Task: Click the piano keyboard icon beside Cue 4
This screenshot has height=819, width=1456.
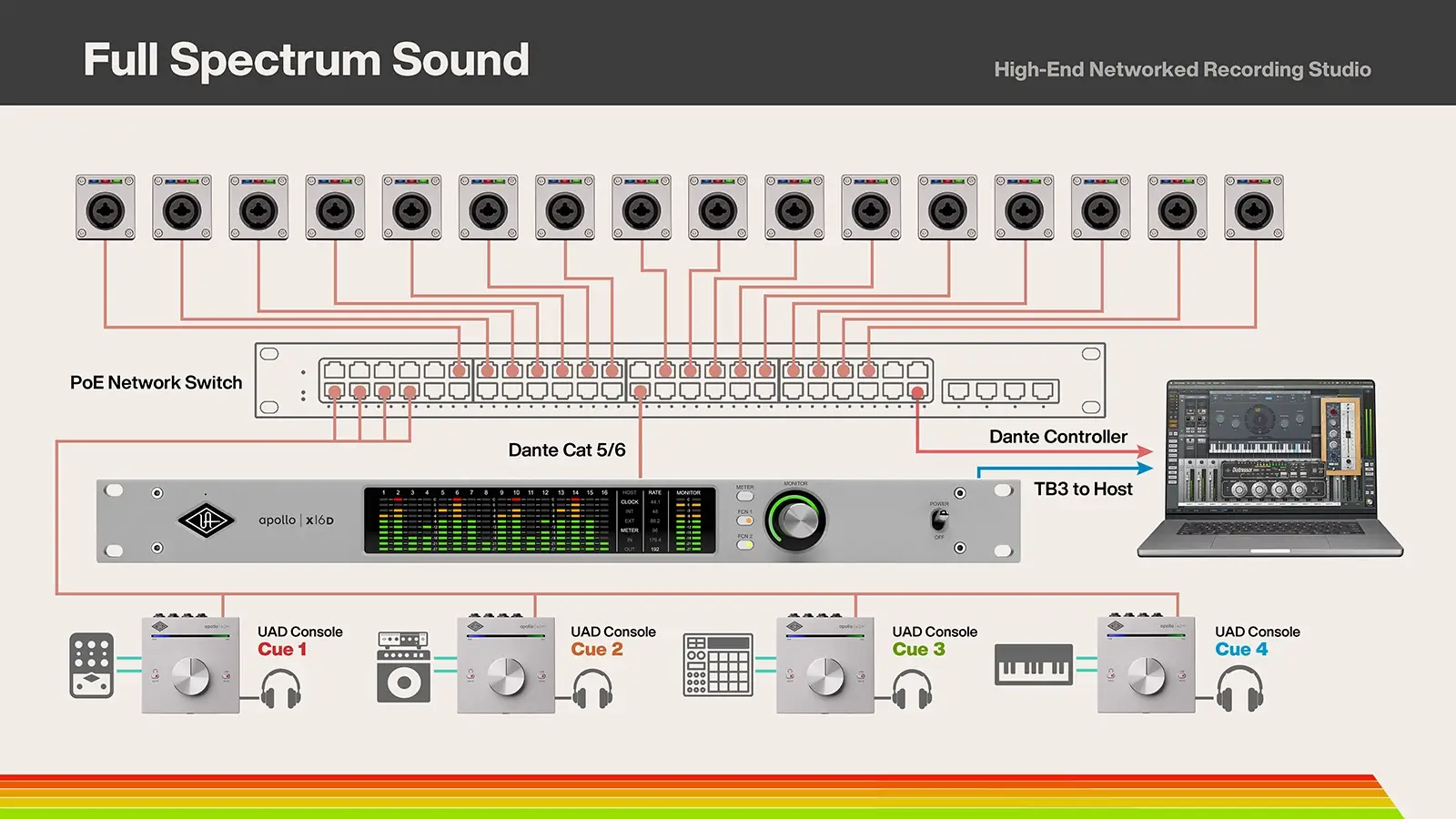Action: point(1034,665)
